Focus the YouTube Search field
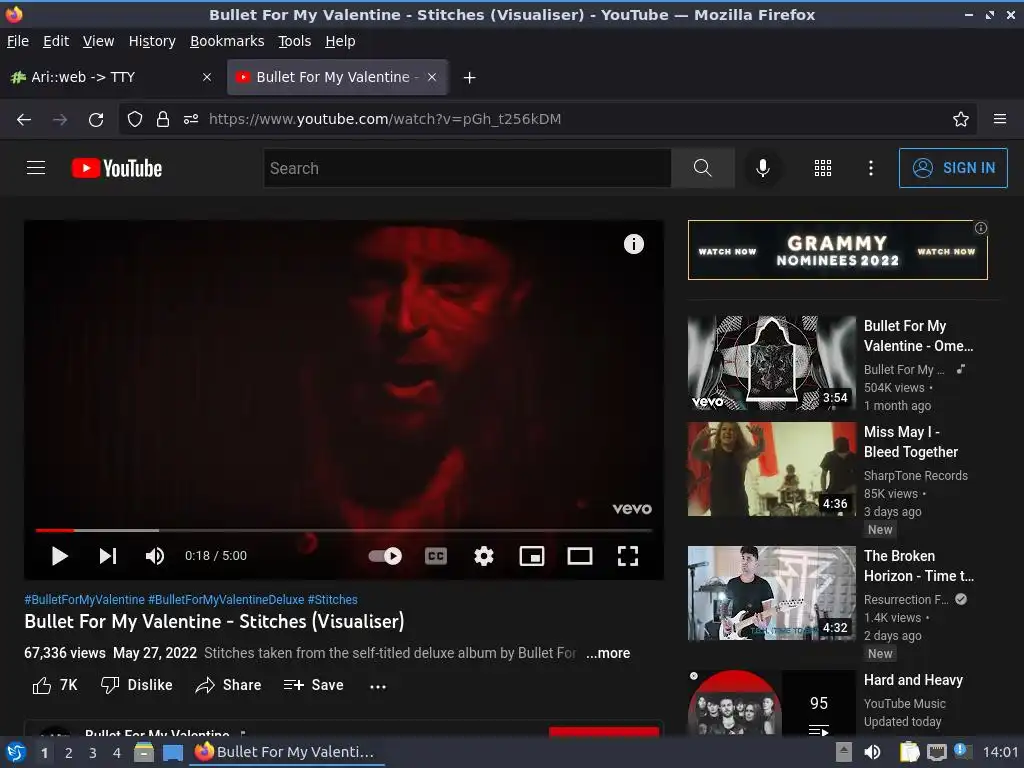The height and width of the screenshot is (768, 1024). pyautogui.click(x=467, y=168)
